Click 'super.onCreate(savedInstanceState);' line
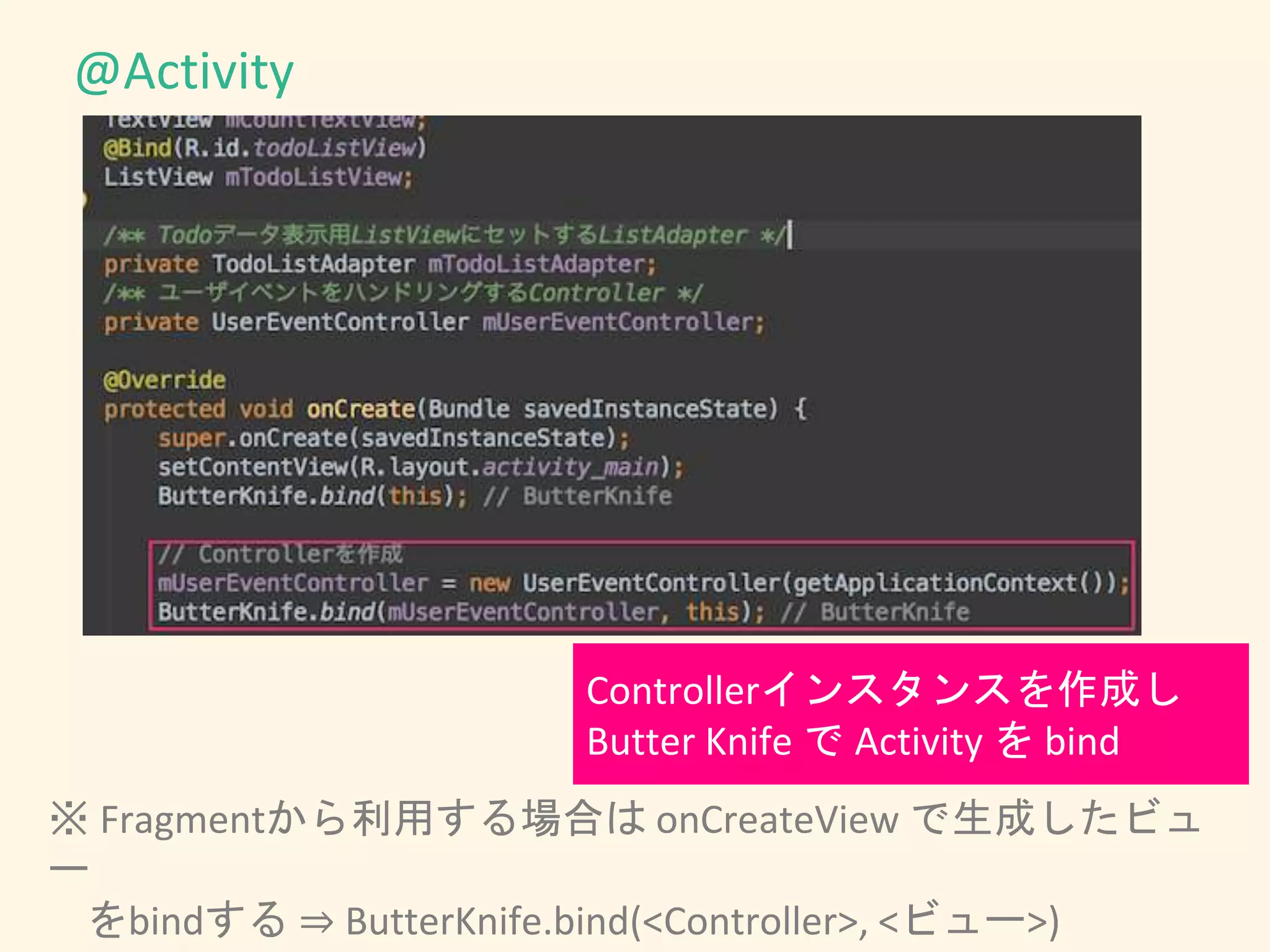 tap(394, 438)
